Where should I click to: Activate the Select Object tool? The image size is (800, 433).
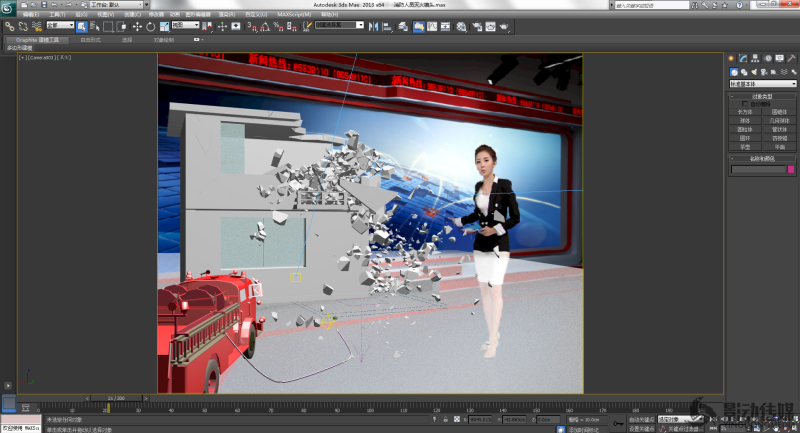tap(81, 26)
